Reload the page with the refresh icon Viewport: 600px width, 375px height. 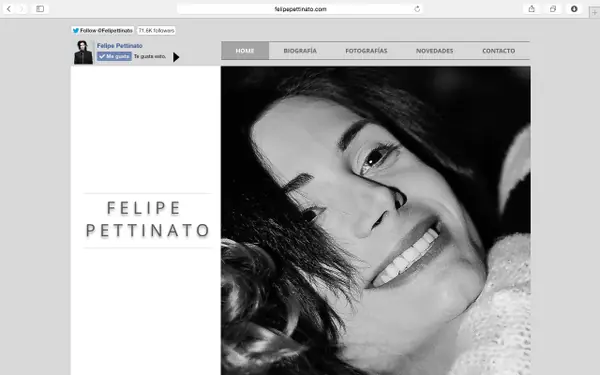pyautogui.click(x=417, y=9)
